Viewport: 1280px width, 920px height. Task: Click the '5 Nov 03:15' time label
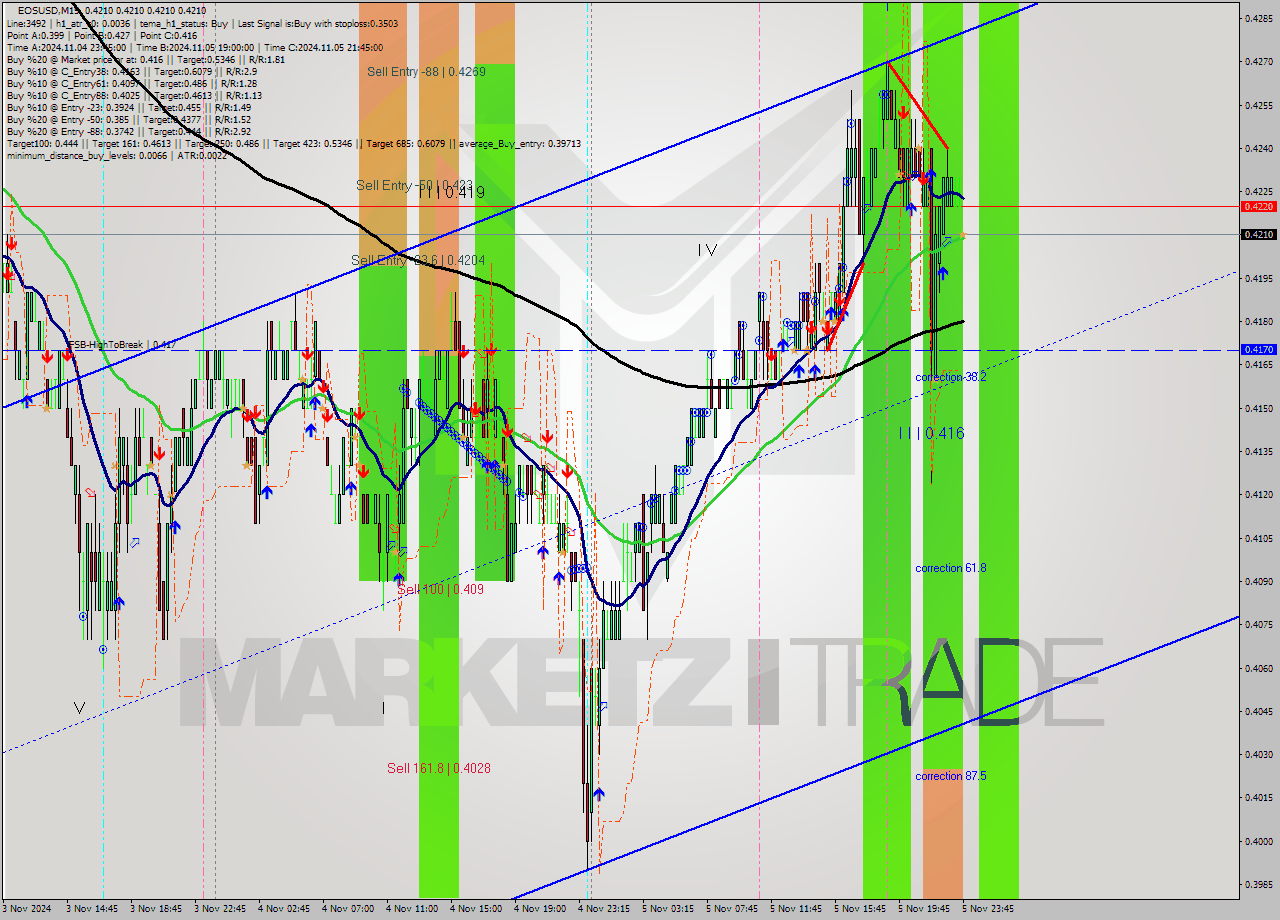[668, 909]
